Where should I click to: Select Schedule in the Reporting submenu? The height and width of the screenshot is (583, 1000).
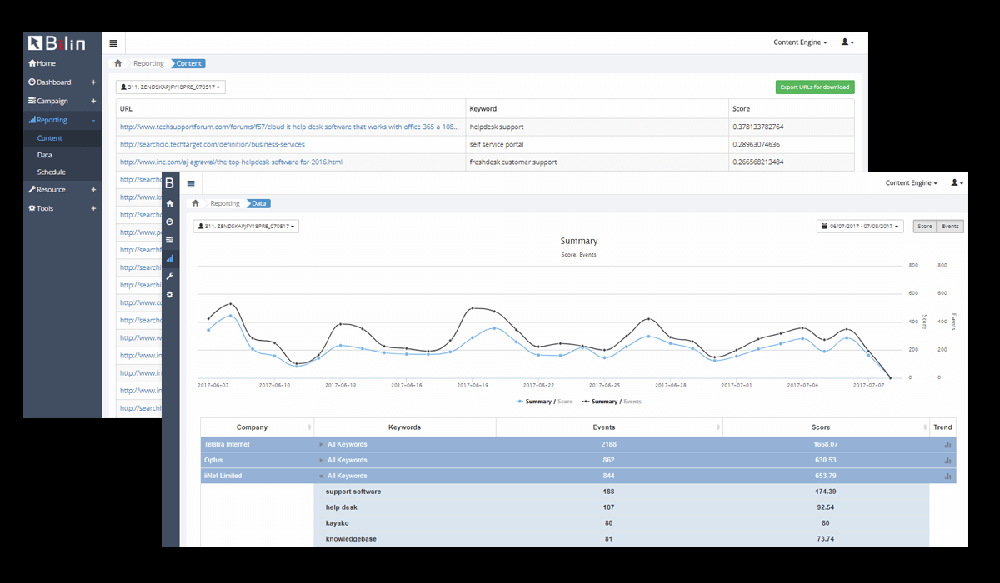click(51, 172)
